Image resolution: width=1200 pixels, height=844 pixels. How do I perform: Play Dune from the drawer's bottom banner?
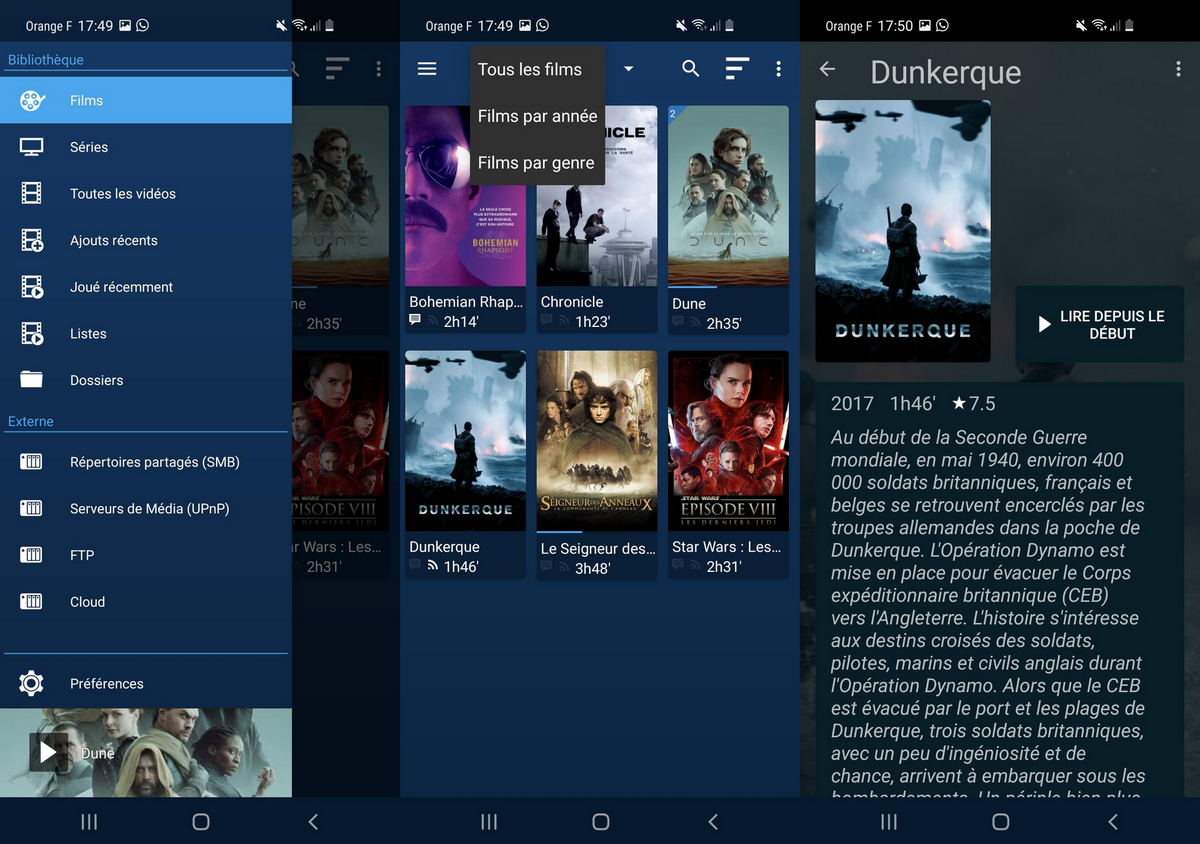[x=48, y=752]
